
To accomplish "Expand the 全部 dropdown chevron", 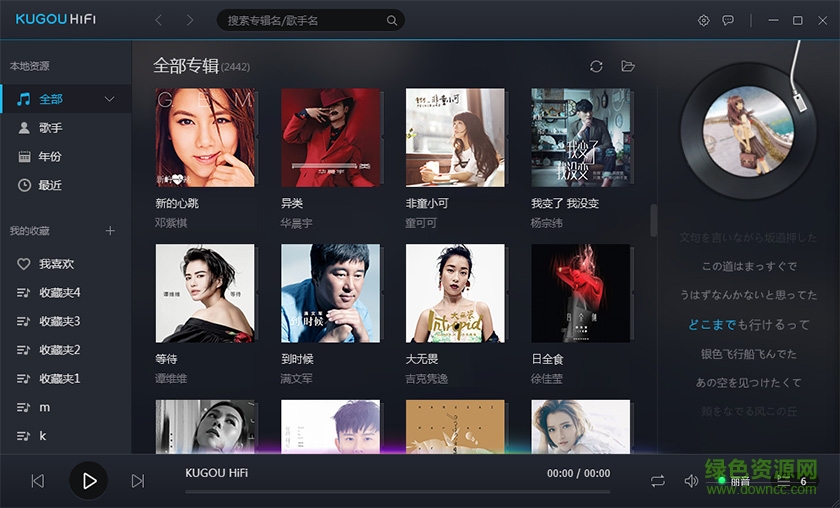I will 109,99.
